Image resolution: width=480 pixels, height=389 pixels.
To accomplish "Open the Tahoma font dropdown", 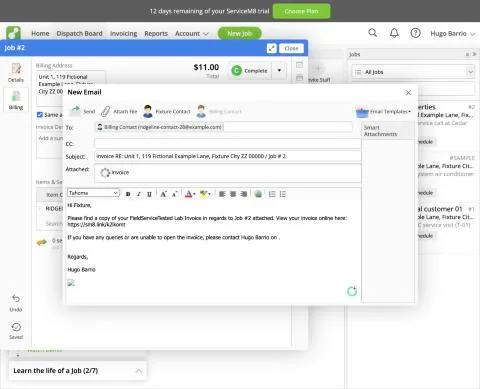I will point(93,193).
